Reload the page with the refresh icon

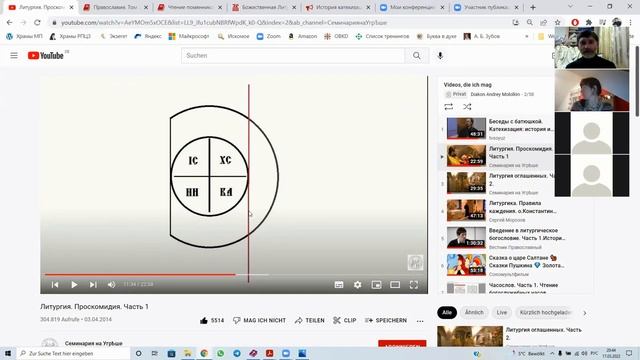click(37, 22)
